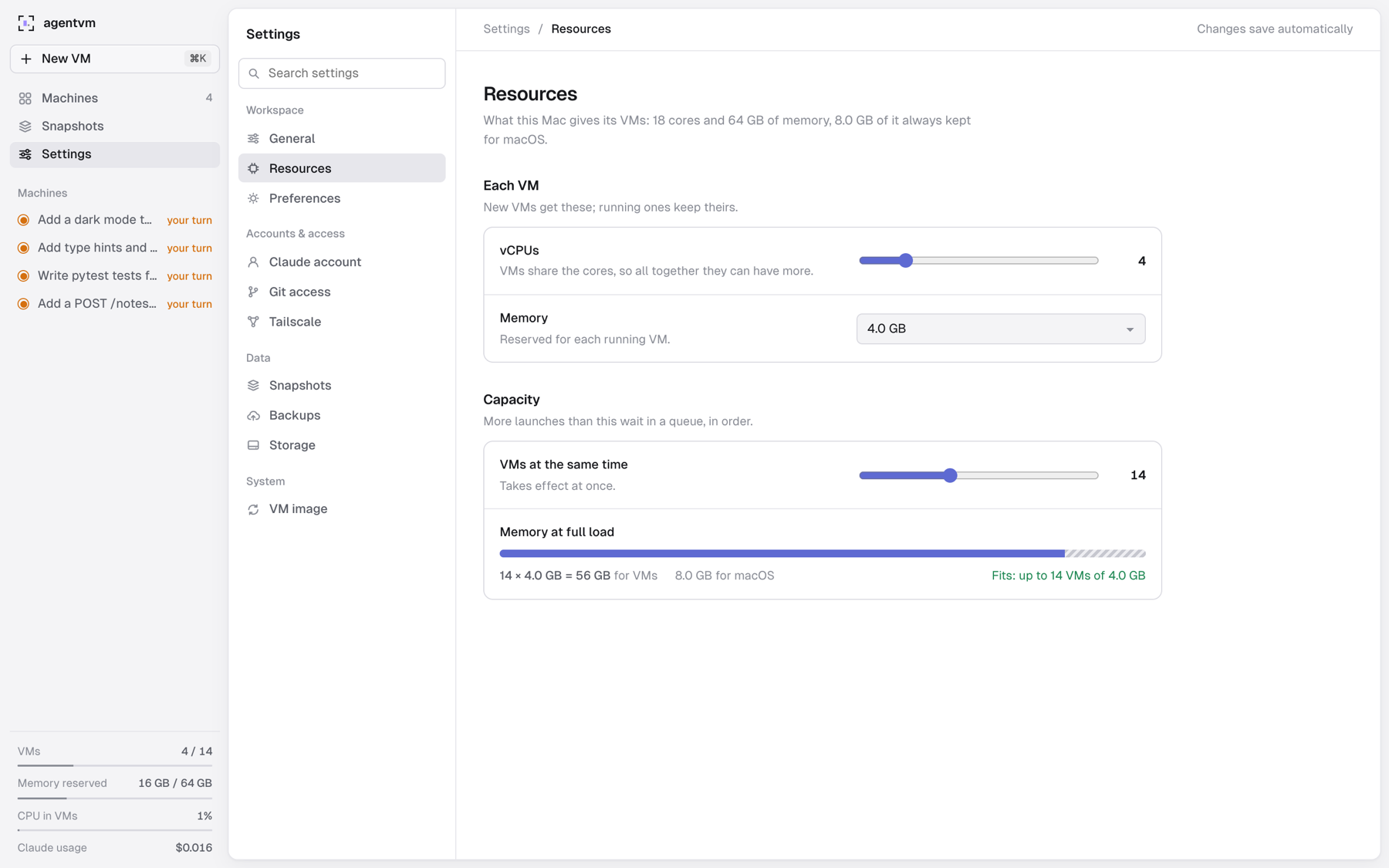Screen dimensions: 1389x868
Task: Click the search magnifier icon
Action: point(254,73)
